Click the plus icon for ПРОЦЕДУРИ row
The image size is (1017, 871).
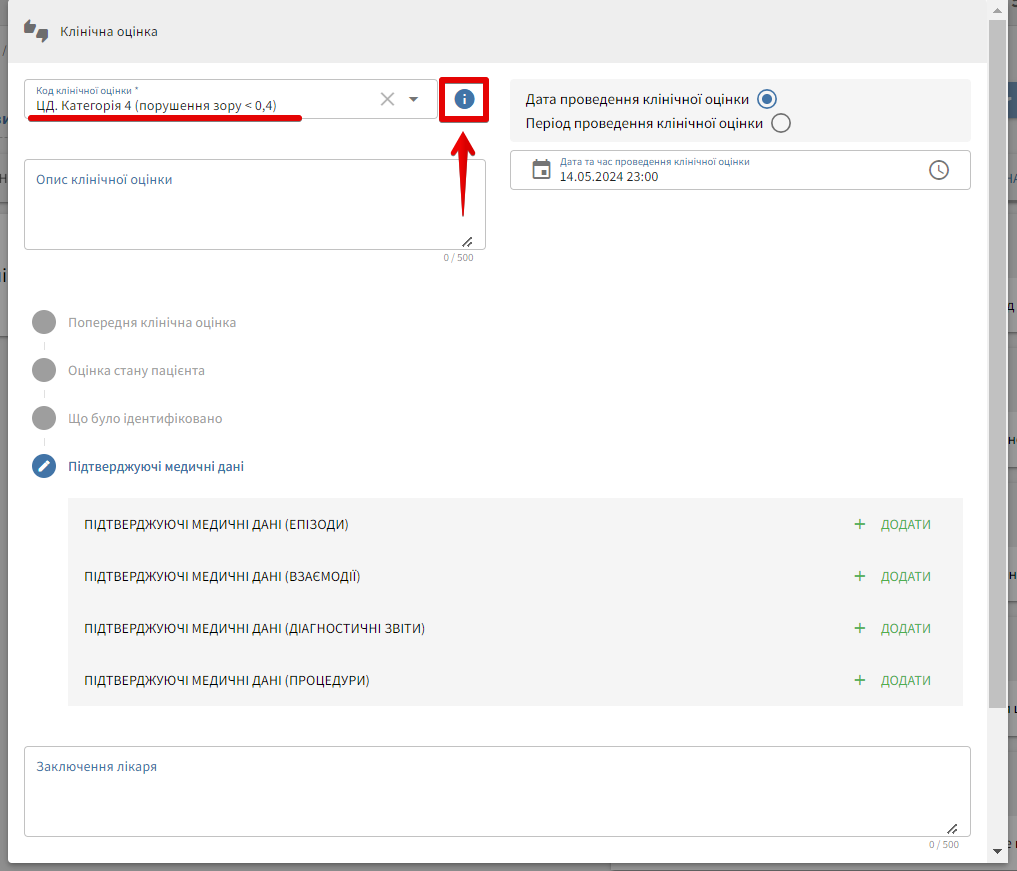coord(859,680)
